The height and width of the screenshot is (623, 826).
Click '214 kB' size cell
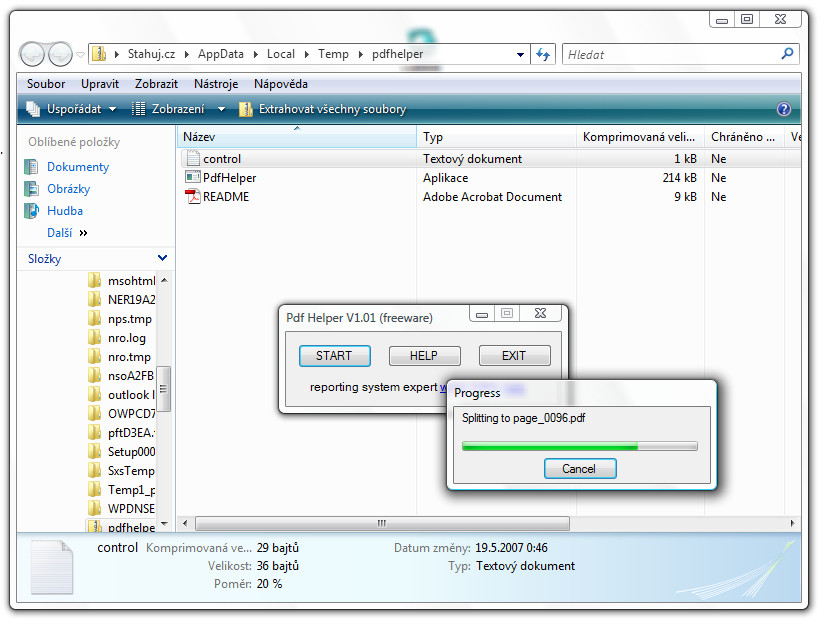680,178
